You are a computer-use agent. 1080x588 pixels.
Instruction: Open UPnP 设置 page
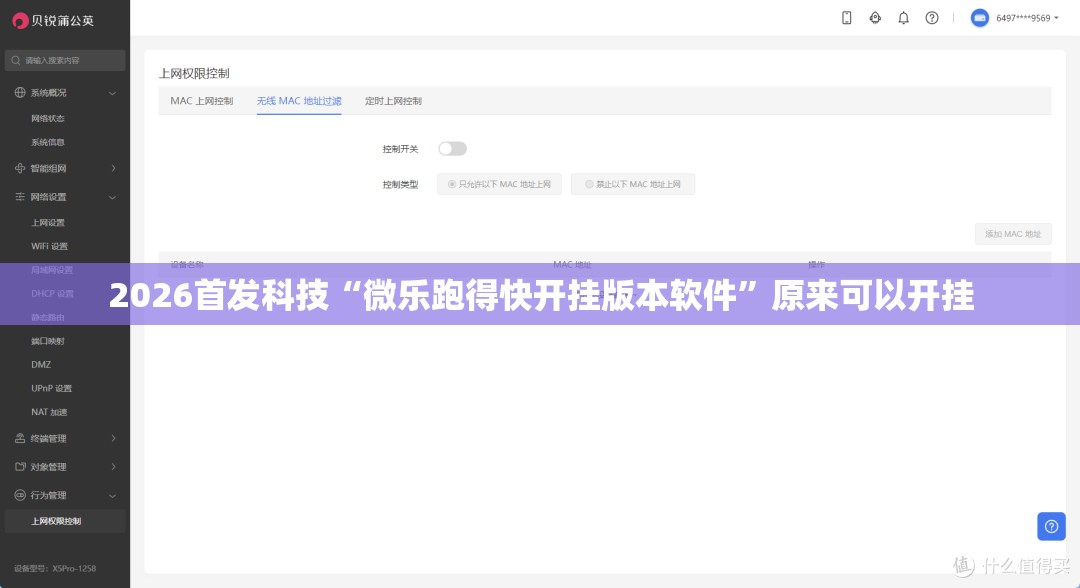[51, 388]
